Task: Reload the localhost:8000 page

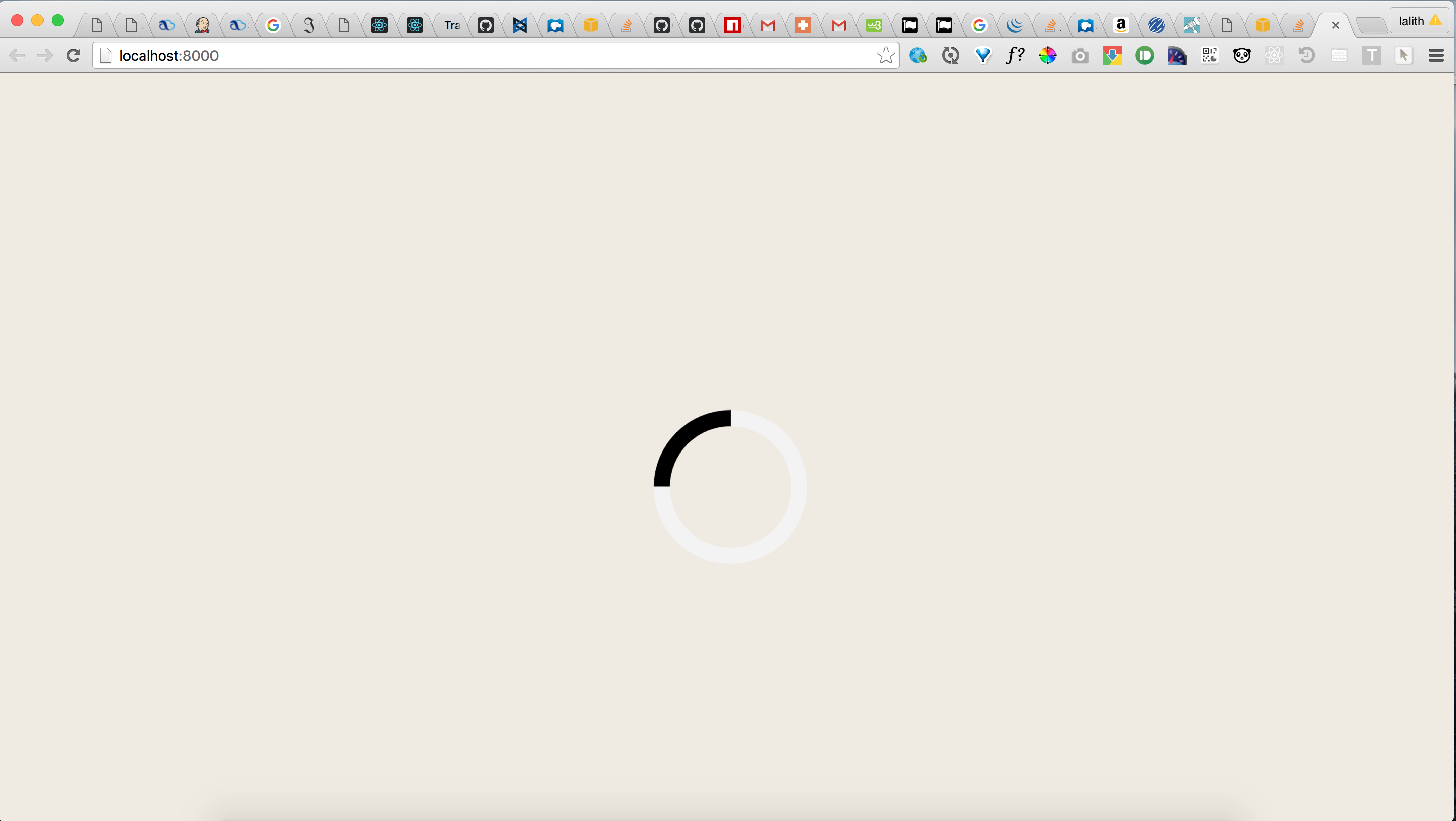Action: tap(73, 55)
